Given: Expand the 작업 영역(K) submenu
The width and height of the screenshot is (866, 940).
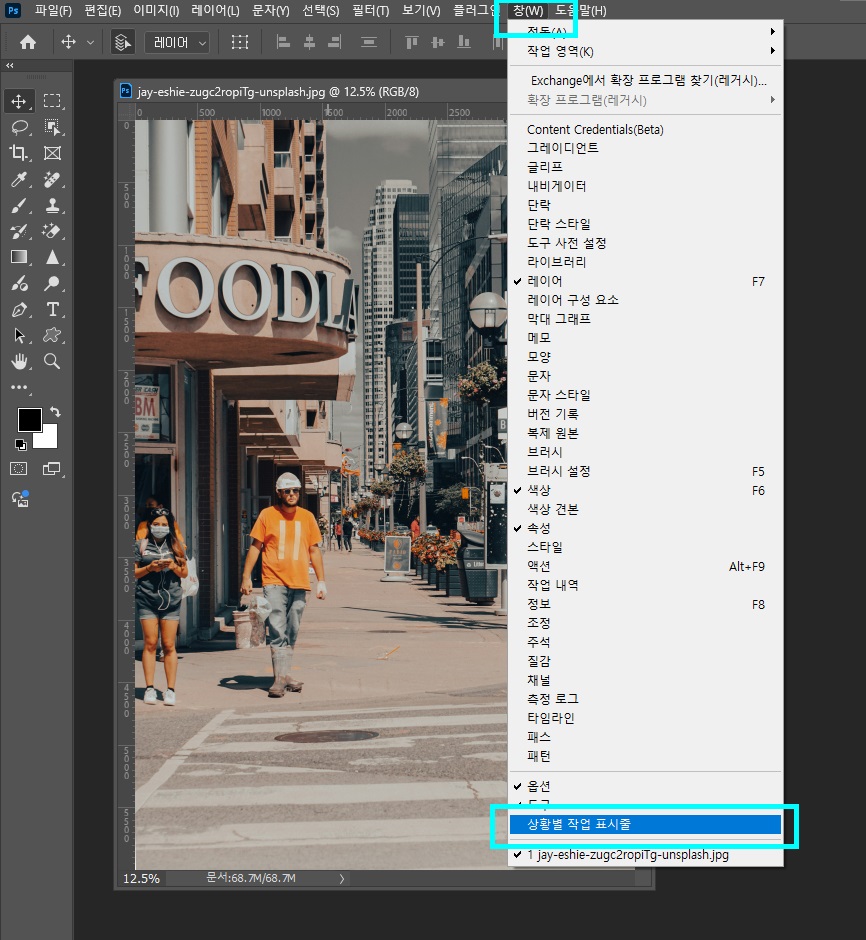Looking at the screenshot, I should tap(560, 50).
